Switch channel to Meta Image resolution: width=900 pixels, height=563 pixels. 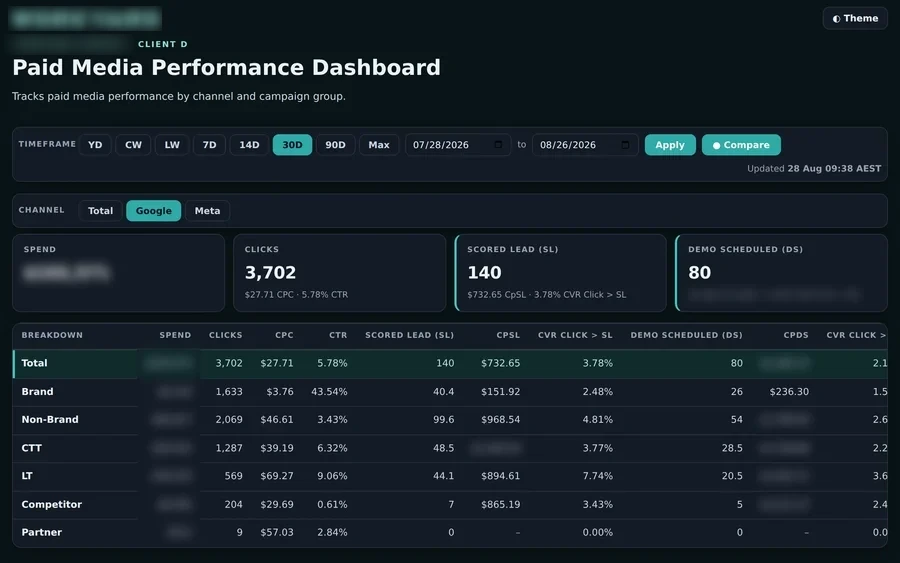[x=207, y=211]
